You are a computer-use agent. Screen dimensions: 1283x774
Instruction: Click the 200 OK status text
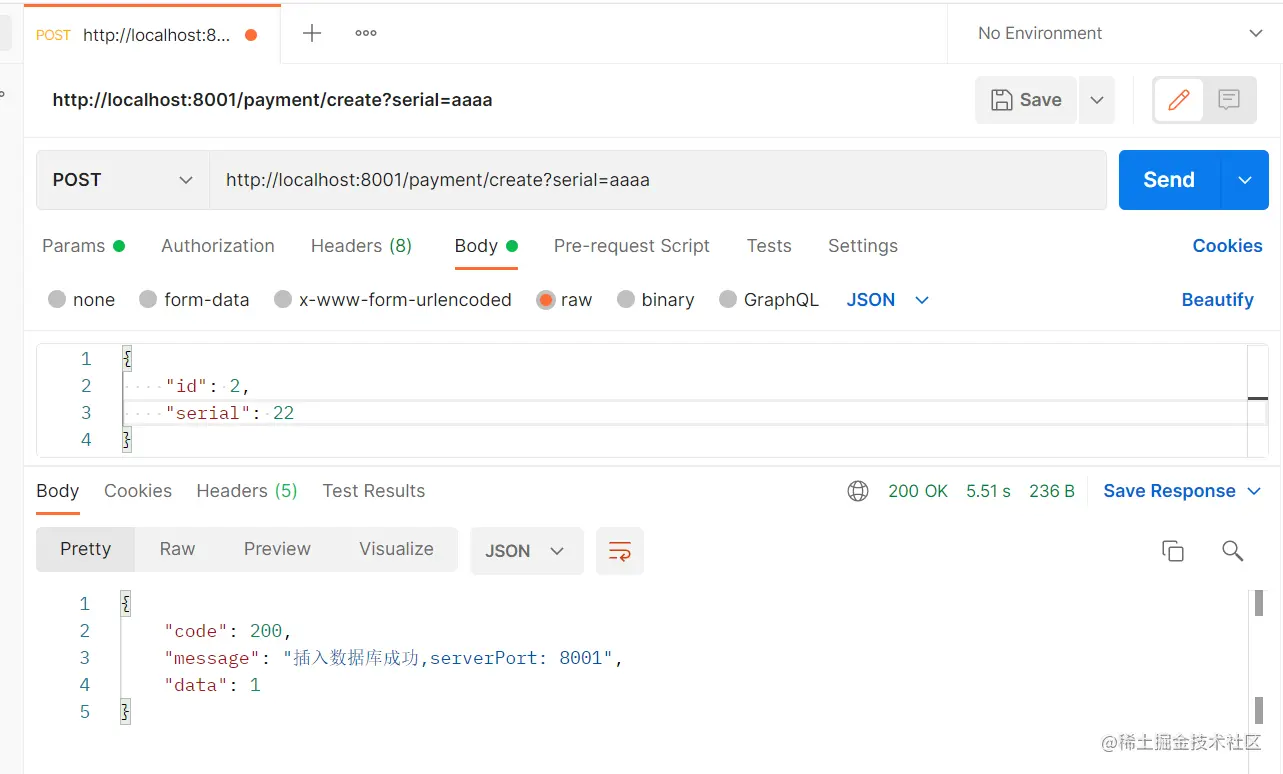click(917, 491)
